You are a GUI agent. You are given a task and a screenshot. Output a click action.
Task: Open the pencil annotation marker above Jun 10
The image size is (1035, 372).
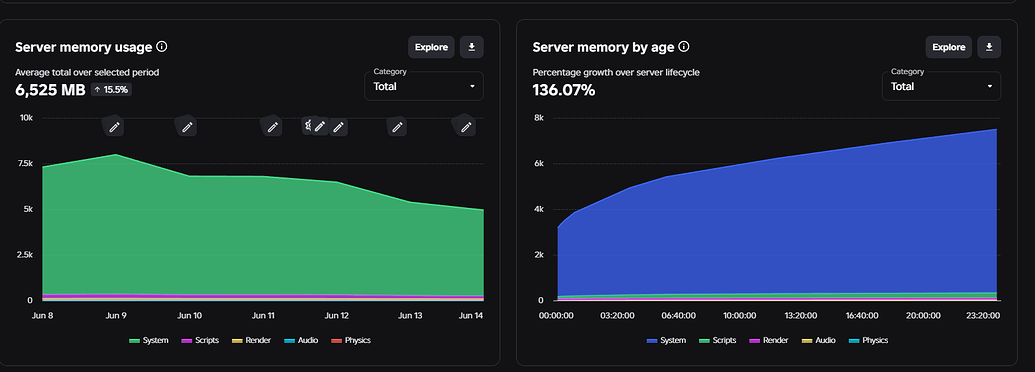(x=187, y=127)
